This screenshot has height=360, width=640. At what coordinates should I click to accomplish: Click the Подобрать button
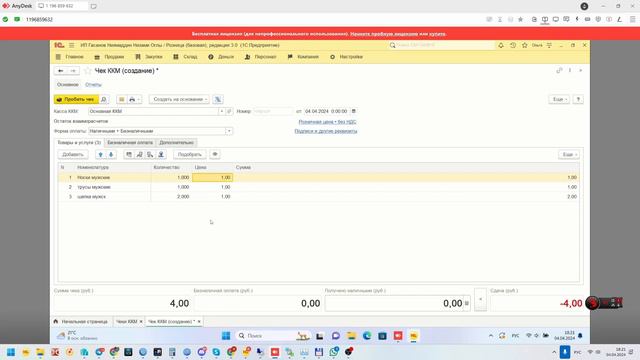click(190, 154)
